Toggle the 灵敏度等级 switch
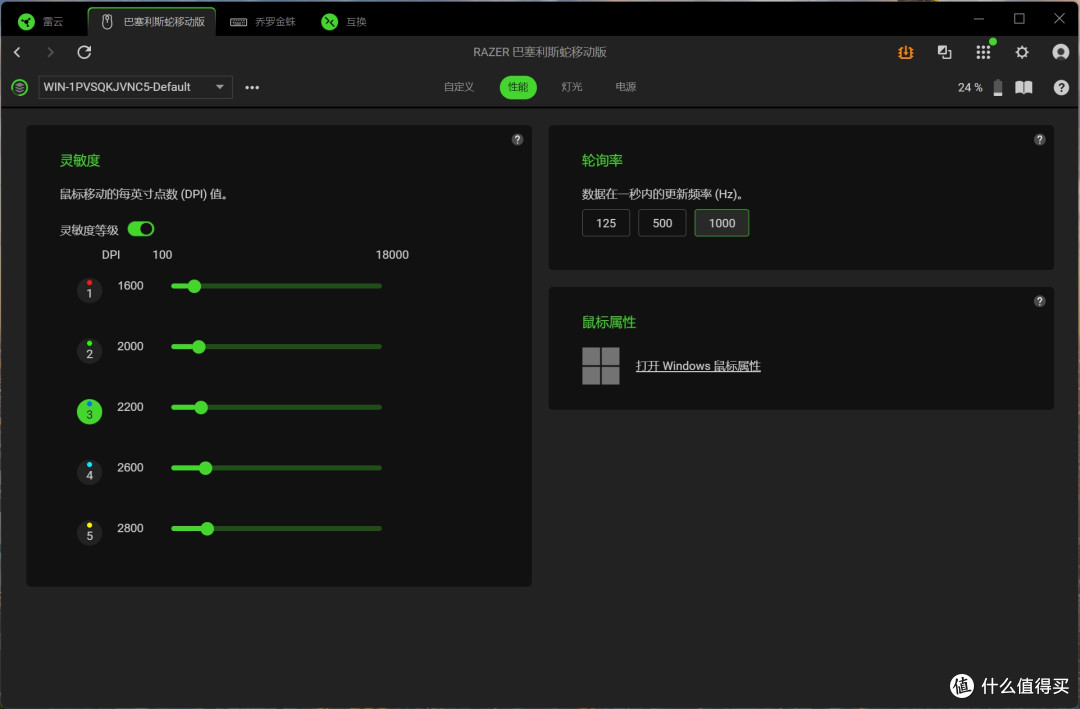1080x709 pixels. pos(141,229)
